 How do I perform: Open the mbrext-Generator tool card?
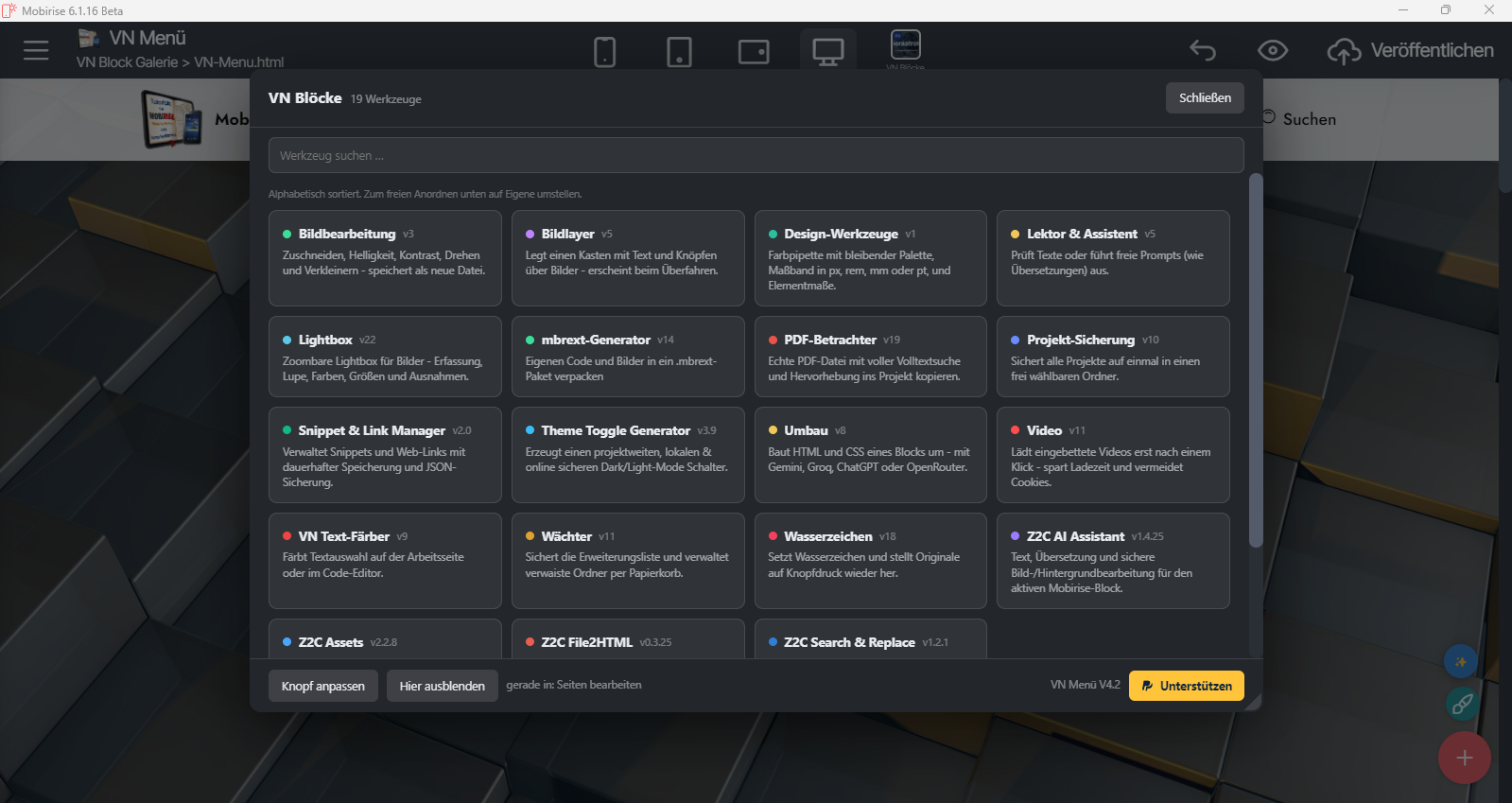point(628,357)
